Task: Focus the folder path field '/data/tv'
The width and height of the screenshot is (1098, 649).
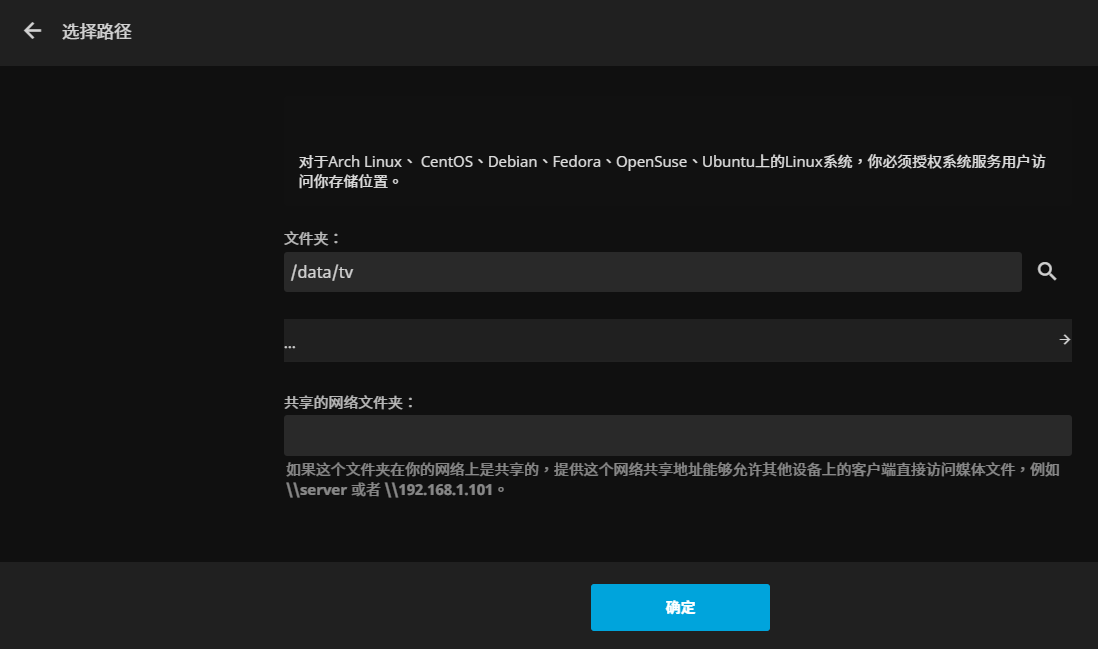Action: coord(653,272)
